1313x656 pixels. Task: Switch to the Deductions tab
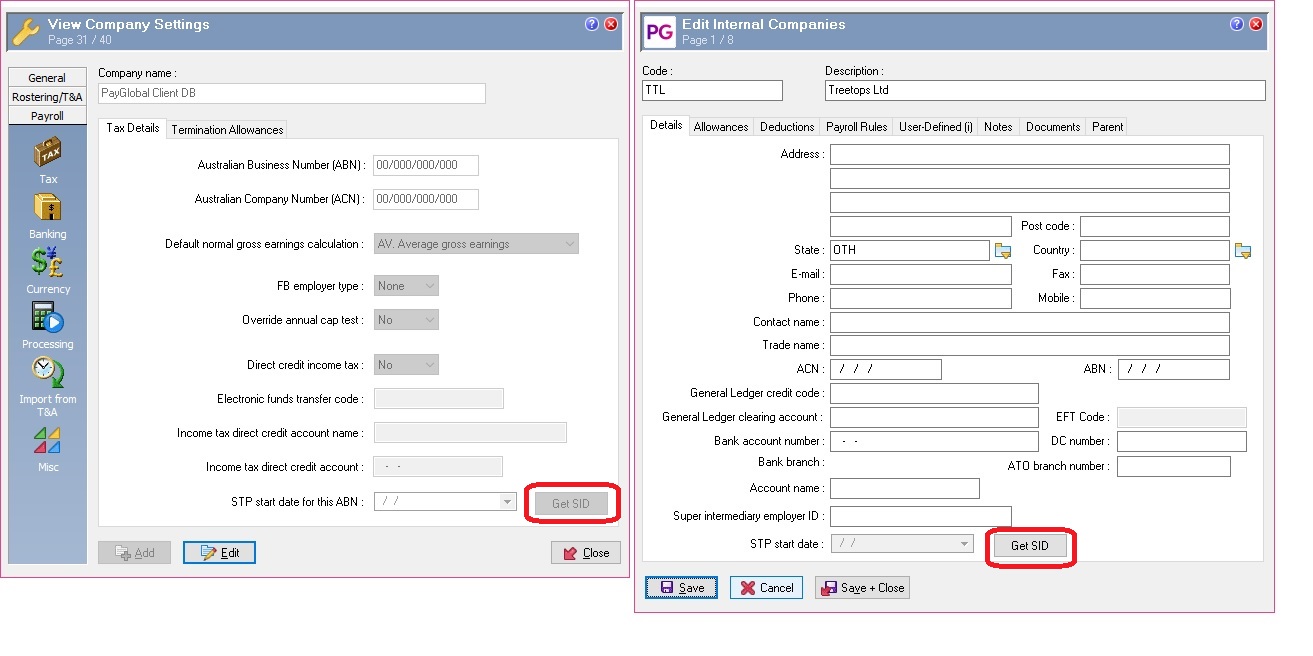pos(787,127)
